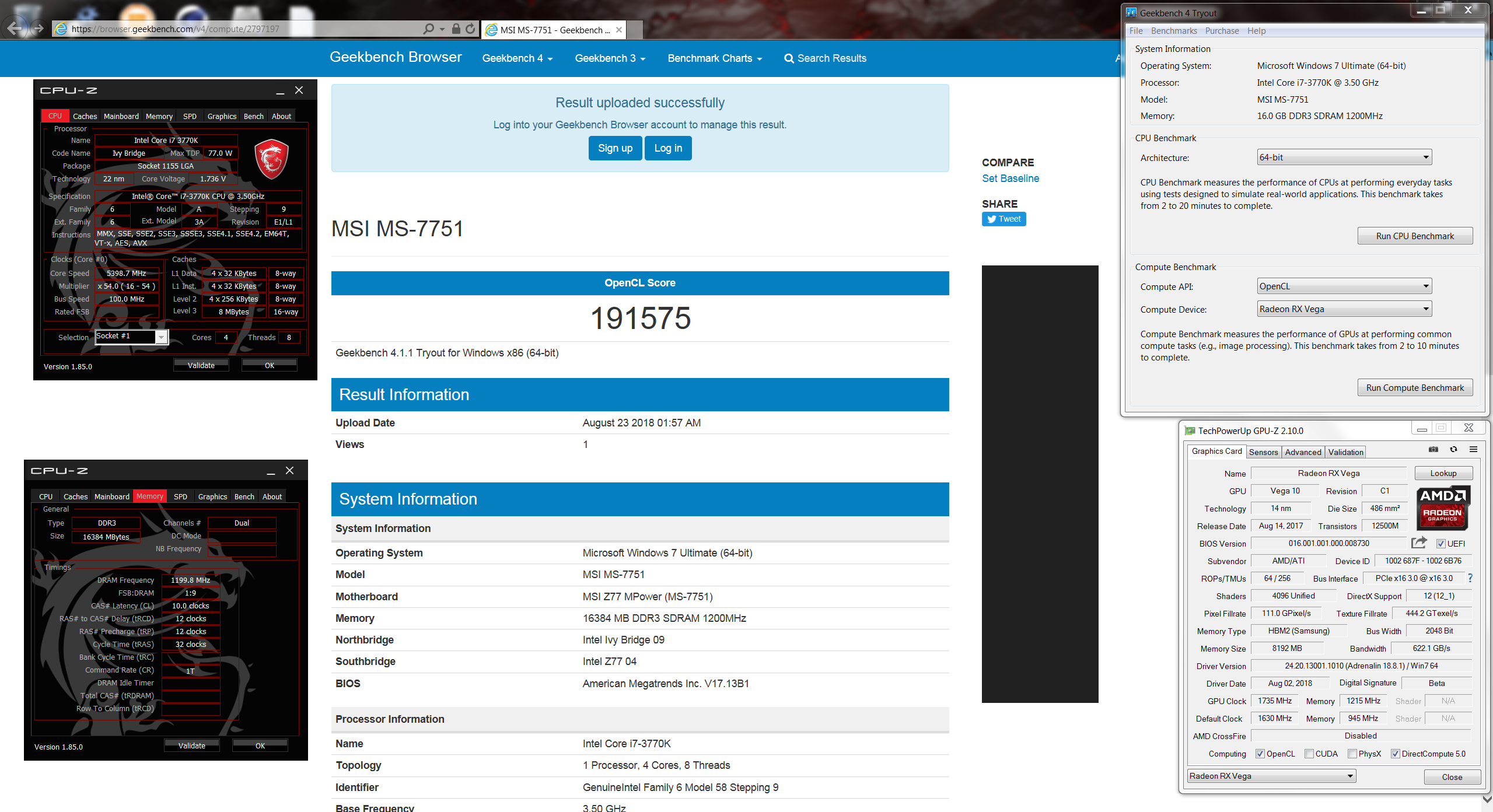Click the Set Baseline link
Screen dimensions: 1493x812
1010,178
